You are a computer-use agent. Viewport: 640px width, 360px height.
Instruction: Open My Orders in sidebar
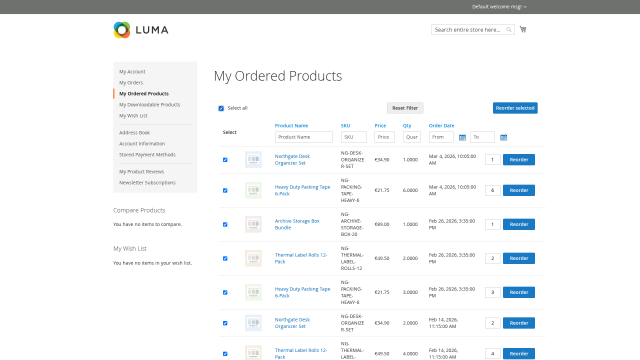[x=131, y=82]
